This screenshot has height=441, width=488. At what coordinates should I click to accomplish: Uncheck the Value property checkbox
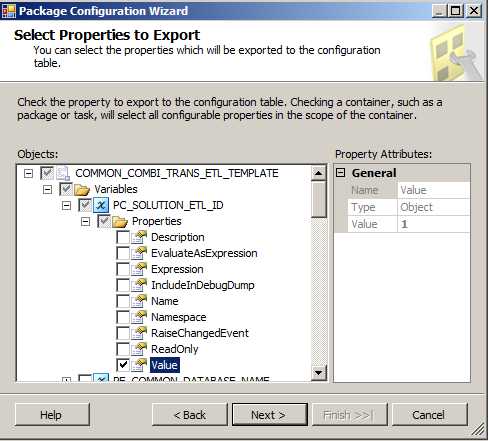123,365
